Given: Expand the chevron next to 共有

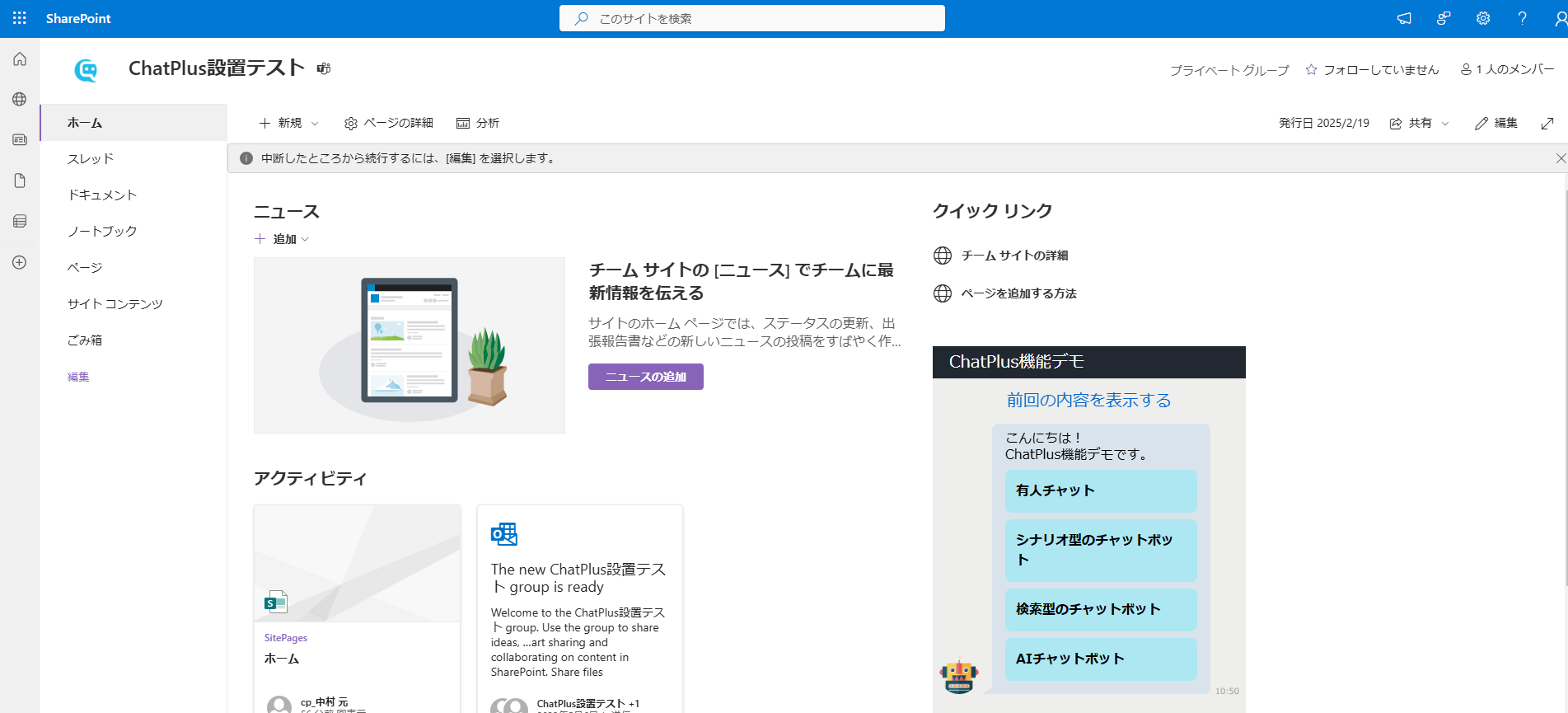Looking at the screenshot, I should coord(1445,124).
